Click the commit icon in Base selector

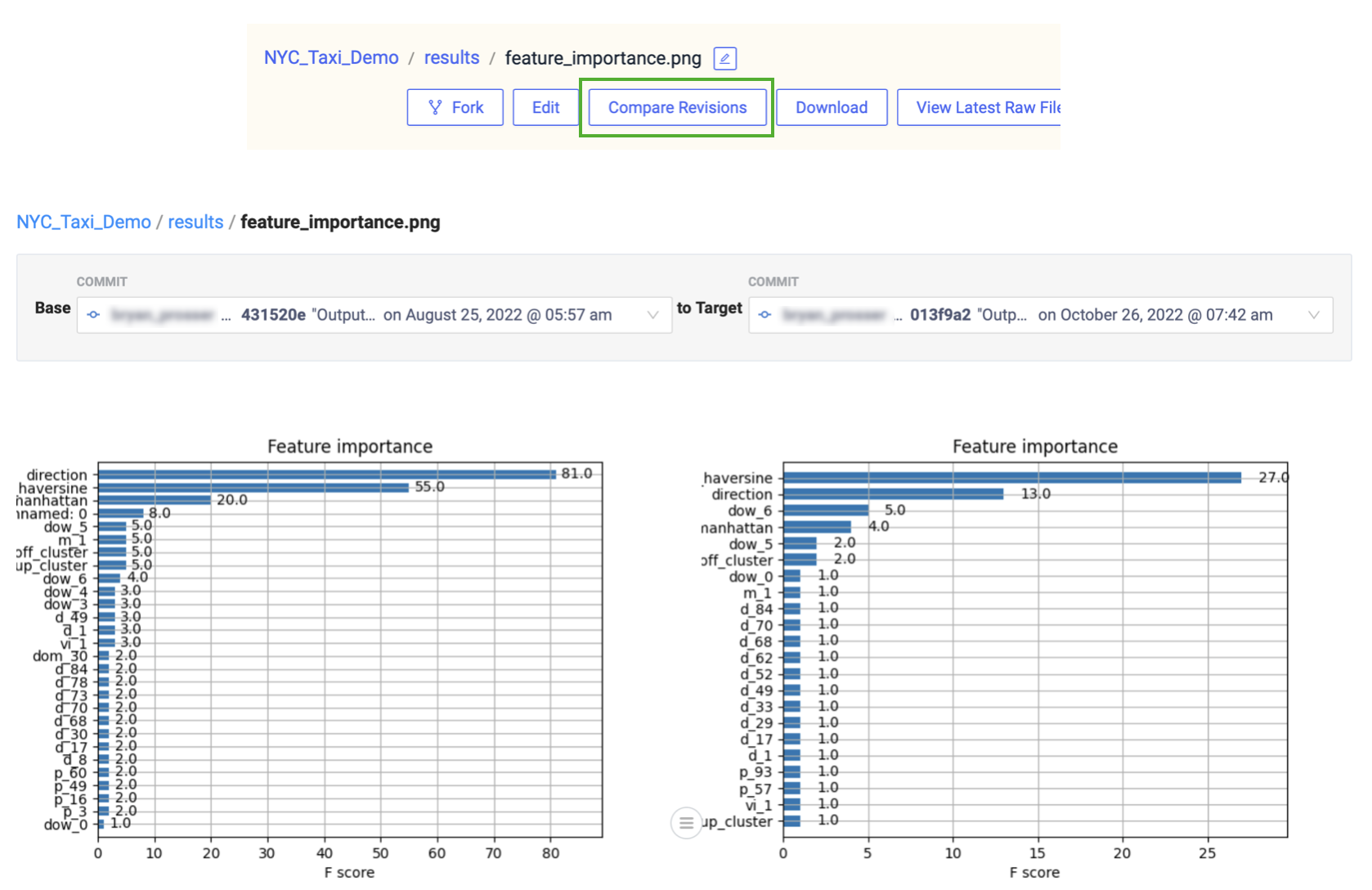click(x=93, y=315)
